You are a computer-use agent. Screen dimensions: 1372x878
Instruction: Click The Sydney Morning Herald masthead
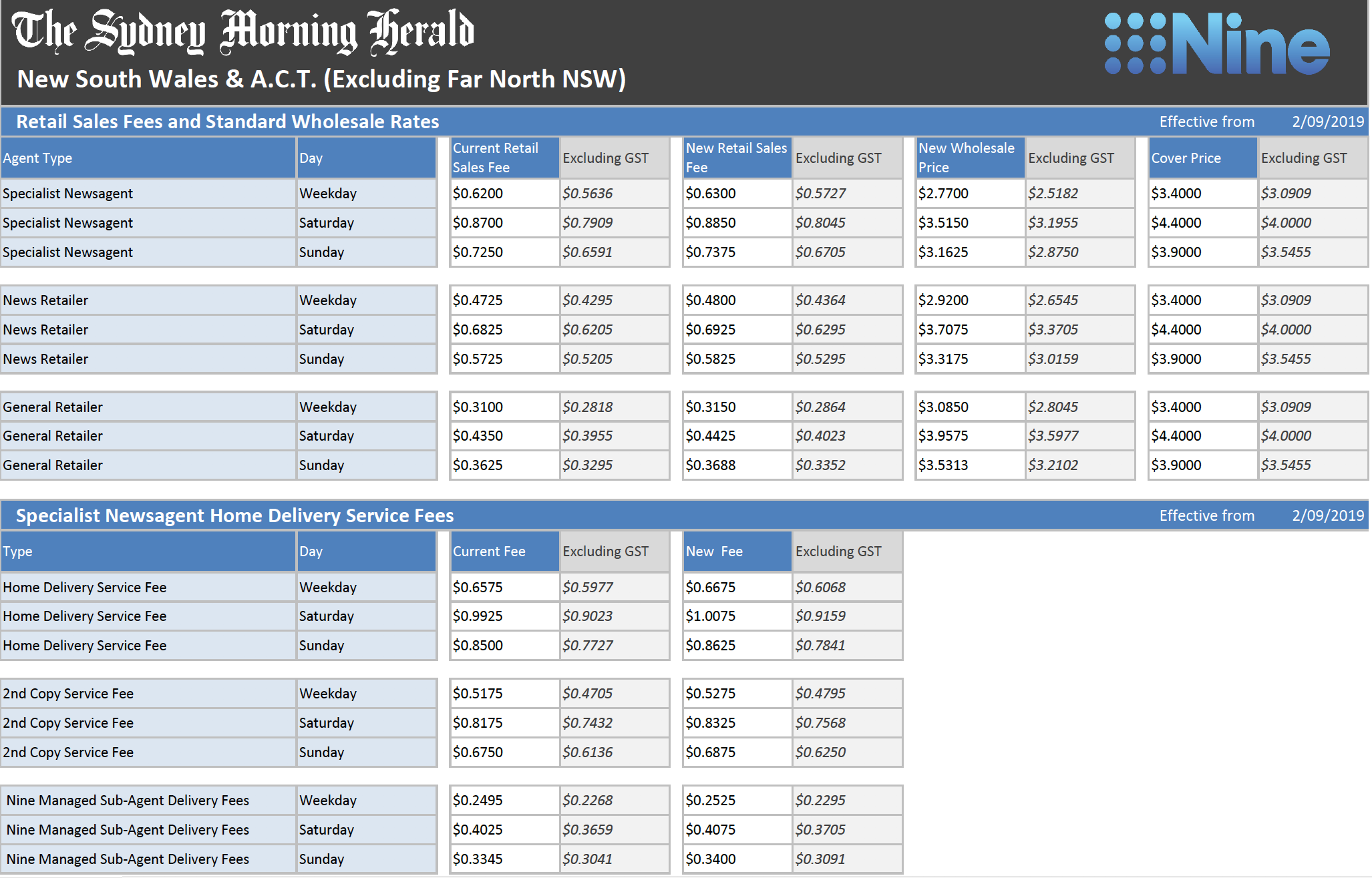pos(243,32)
